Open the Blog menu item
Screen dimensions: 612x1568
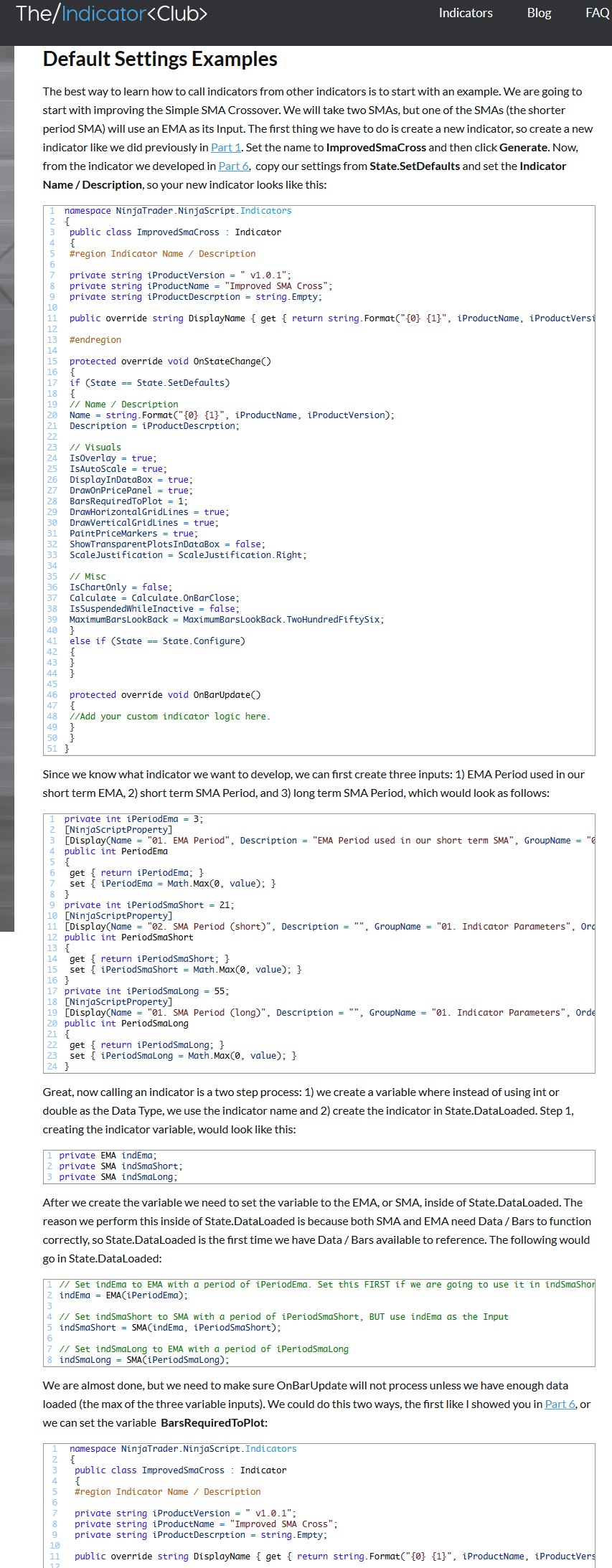point(539,13)
